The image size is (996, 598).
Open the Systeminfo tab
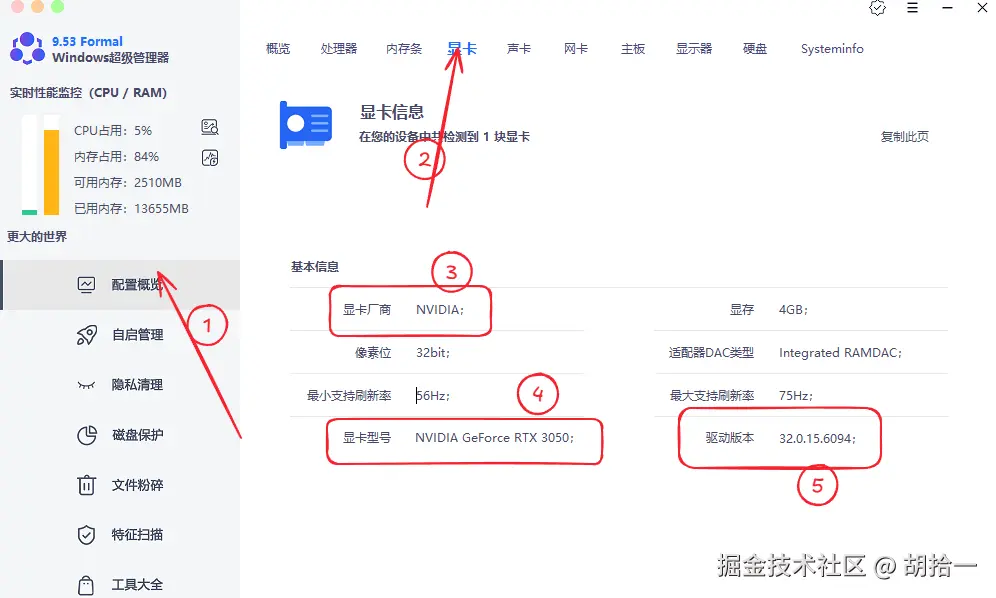[x=832, y=49]
